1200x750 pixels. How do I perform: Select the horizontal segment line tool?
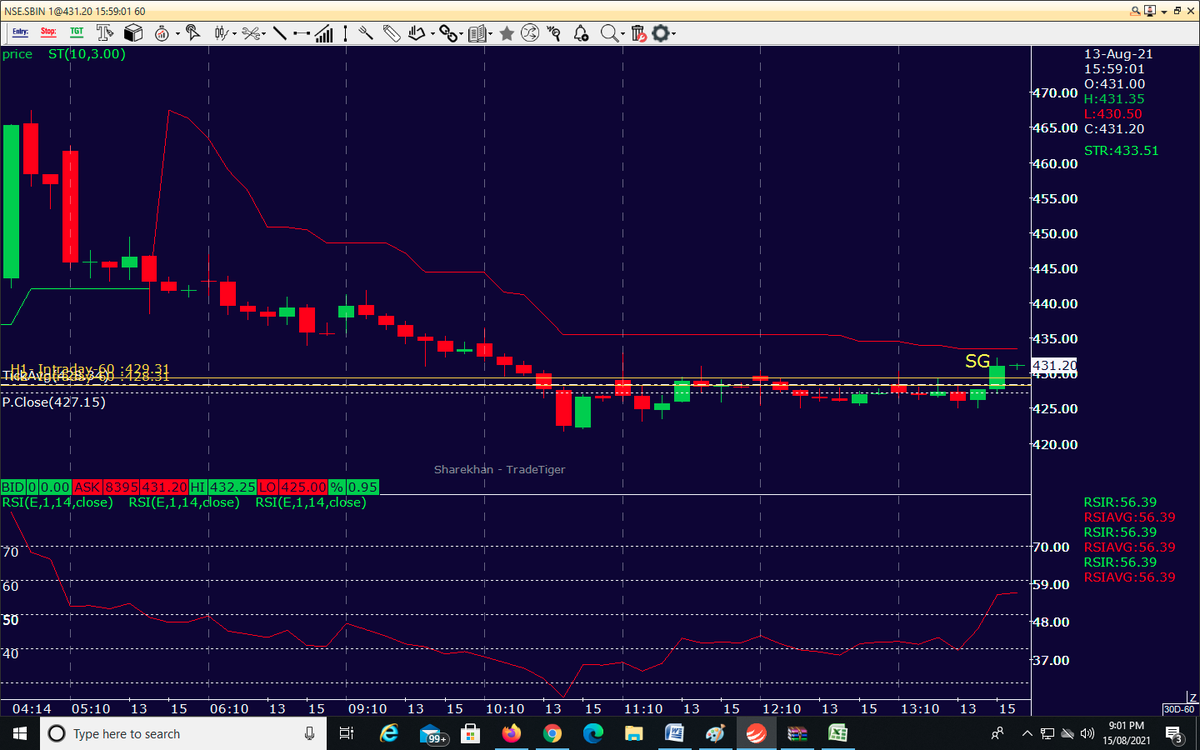tap(302, 34)
